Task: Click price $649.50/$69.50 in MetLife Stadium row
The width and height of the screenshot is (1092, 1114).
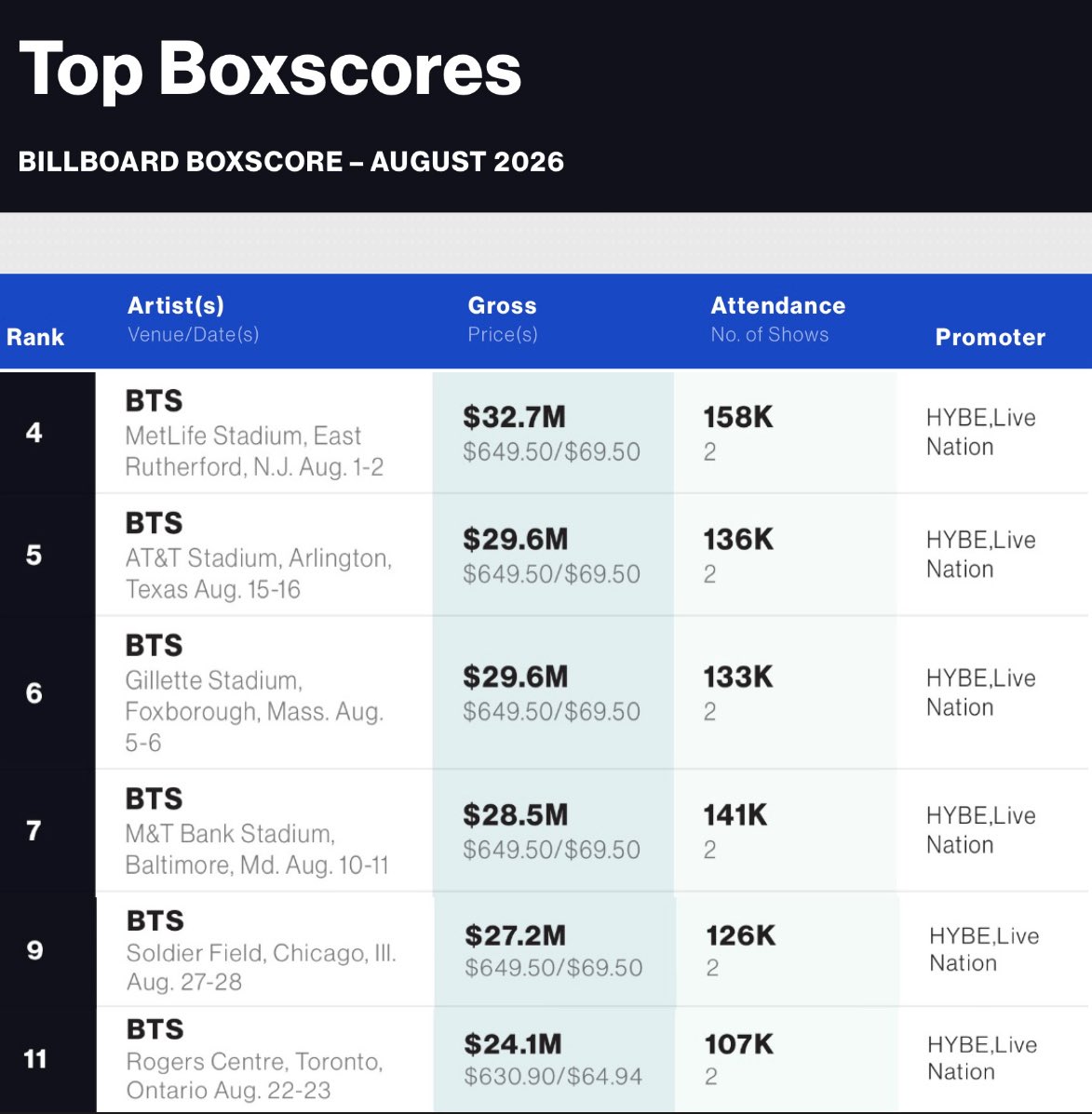Action: coord(551,452)
